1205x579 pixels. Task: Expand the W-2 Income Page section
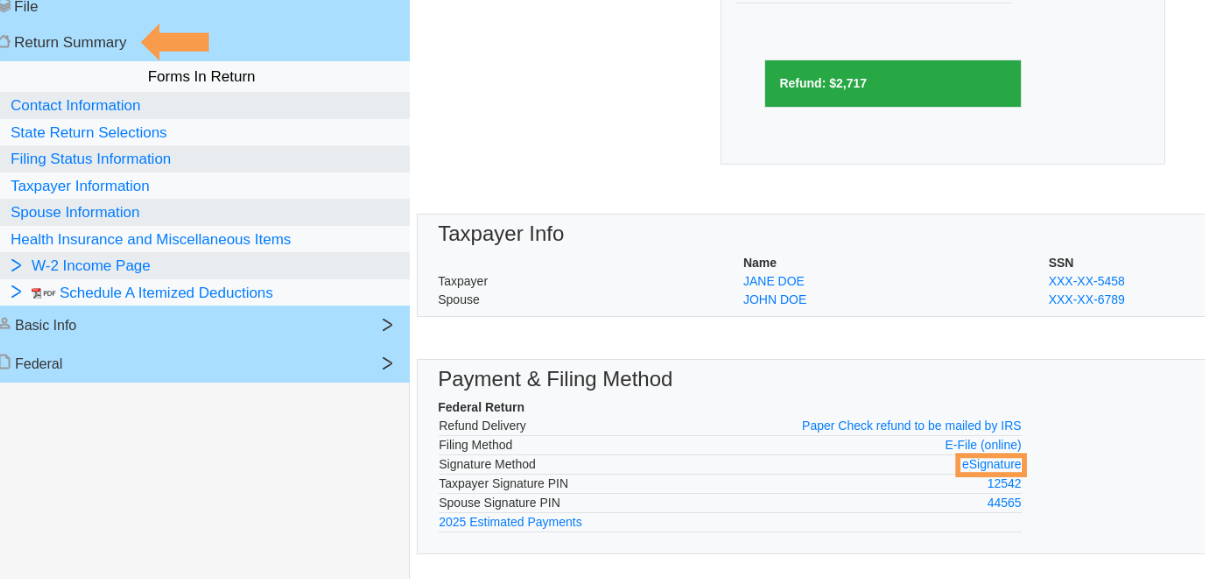(18, 265)
